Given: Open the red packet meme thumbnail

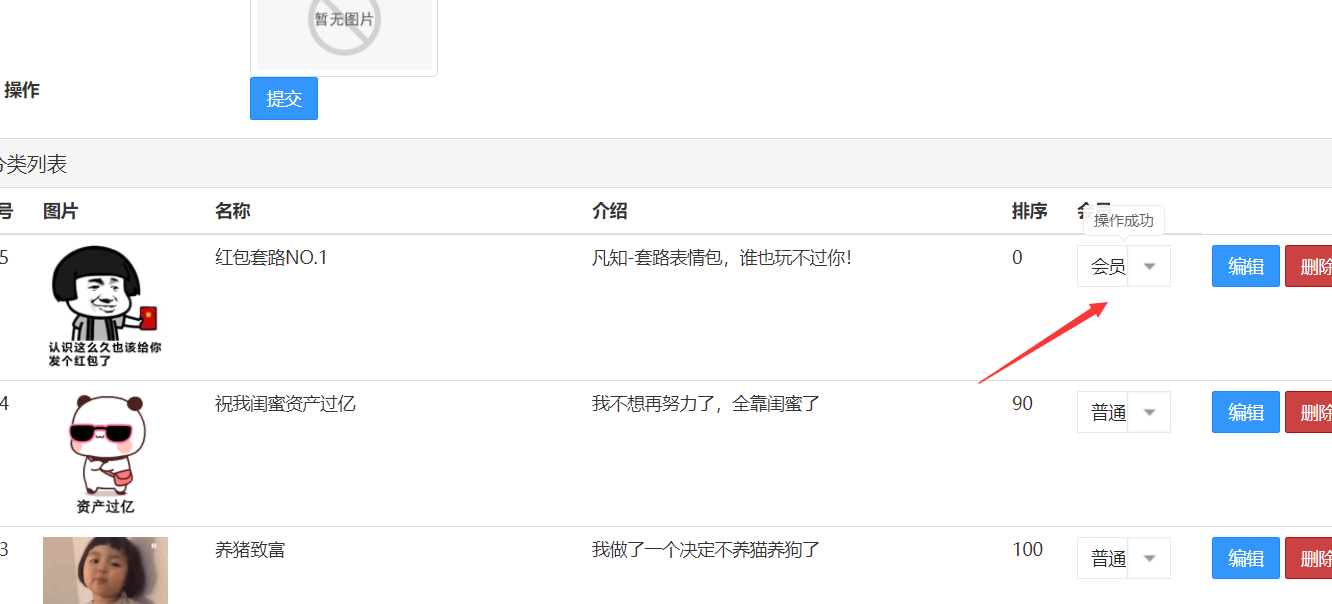Looking at the screenshot, I should pyautogui.click(x=105, y=306).
